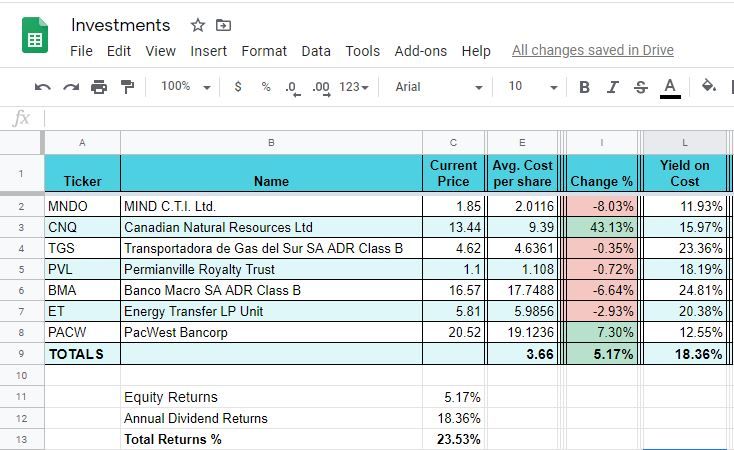Image resolution: width=734 pixels, height=450 pixels.
Task: Select the Current Price header cell
Action: (x=453, y=173)
